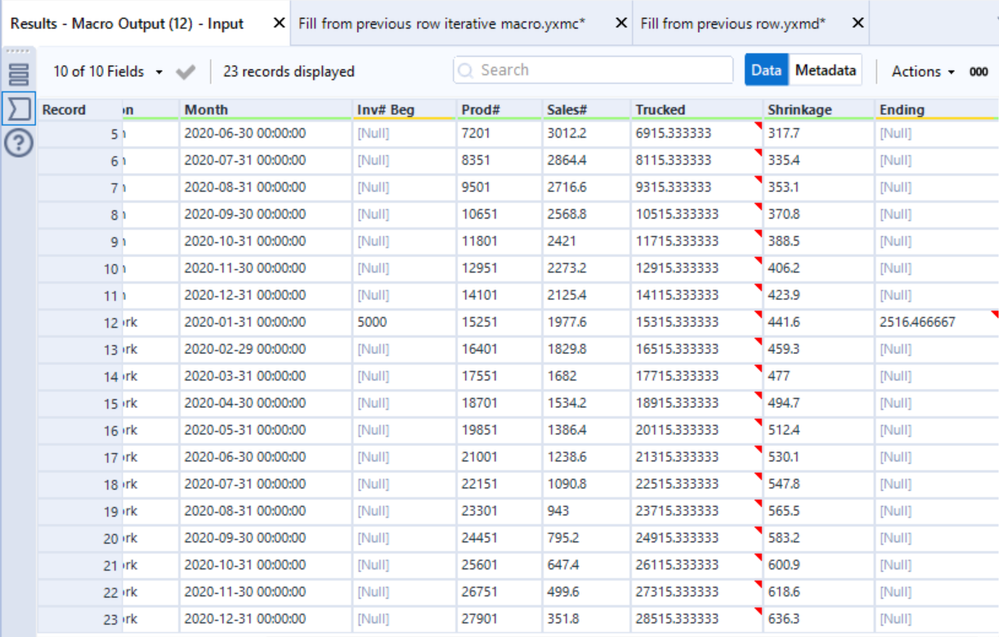Select Inv# Beg Null cell in record 5

[x=404, y=134]
